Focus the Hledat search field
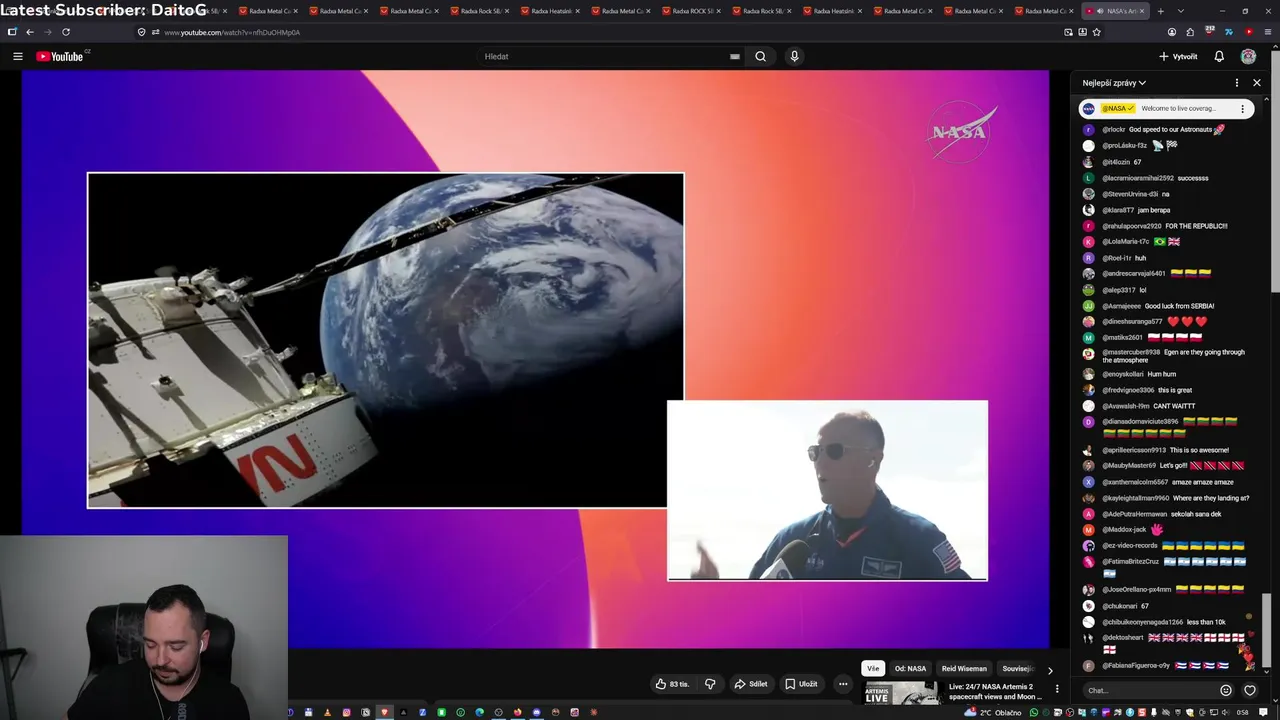This screenshot has height=720, width=1280. (608, 56)
